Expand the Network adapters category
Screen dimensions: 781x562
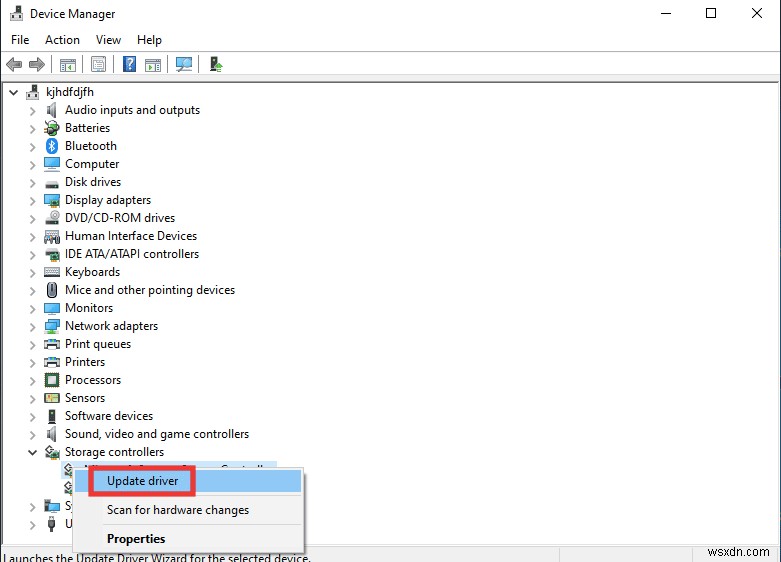[x=32, y=327]
